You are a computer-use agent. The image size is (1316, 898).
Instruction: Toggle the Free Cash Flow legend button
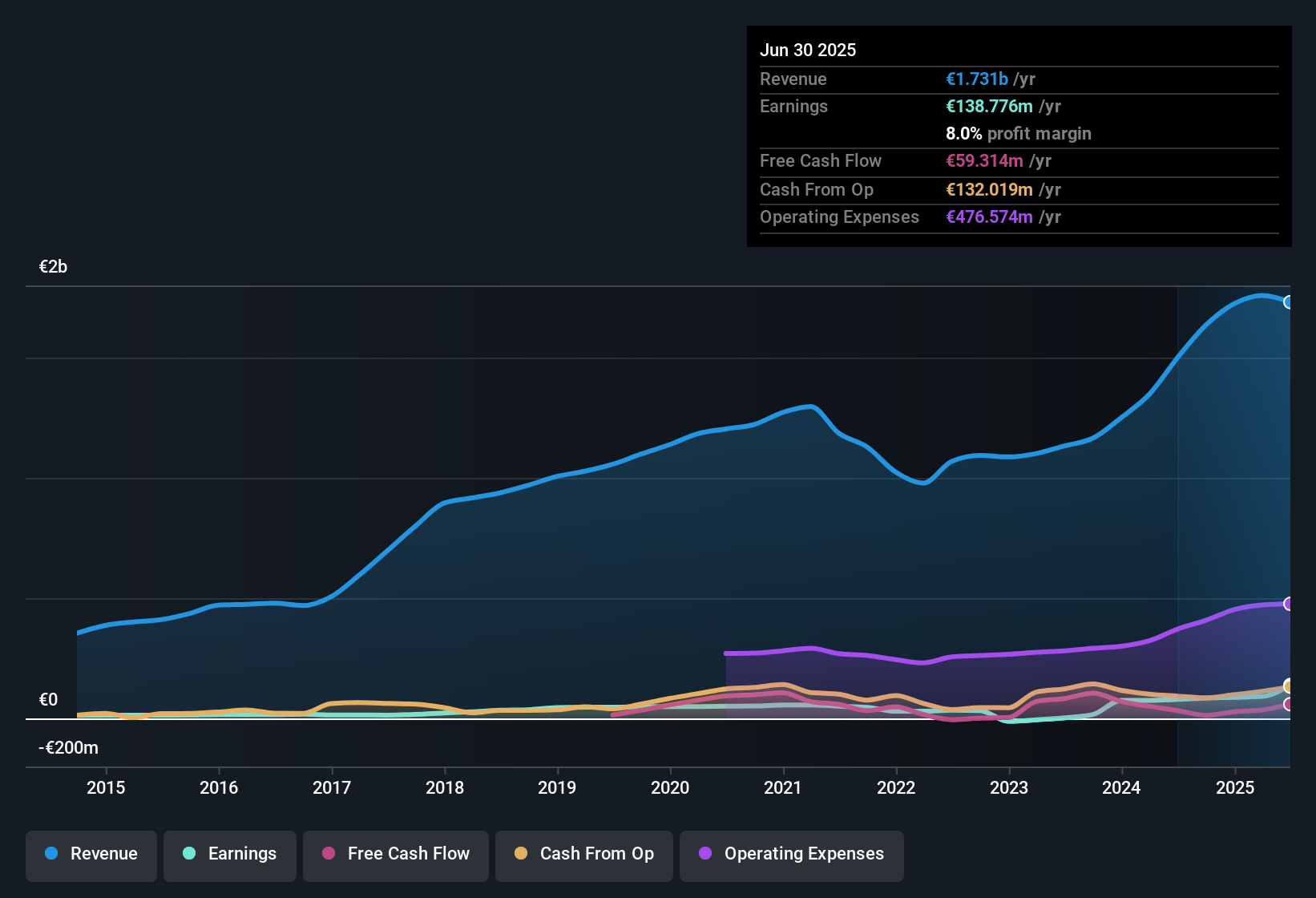coord(396,854)
